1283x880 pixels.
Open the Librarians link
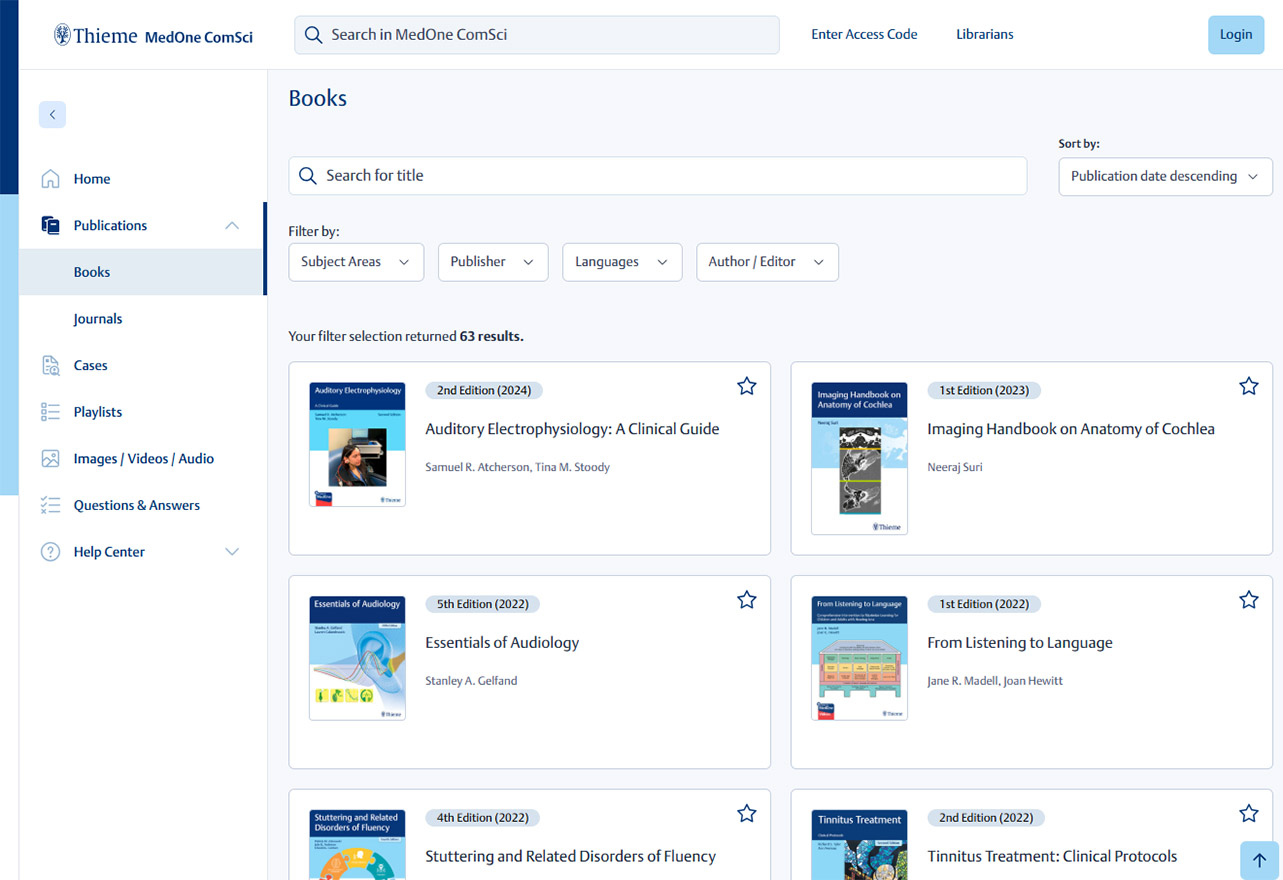pos(984,34)
